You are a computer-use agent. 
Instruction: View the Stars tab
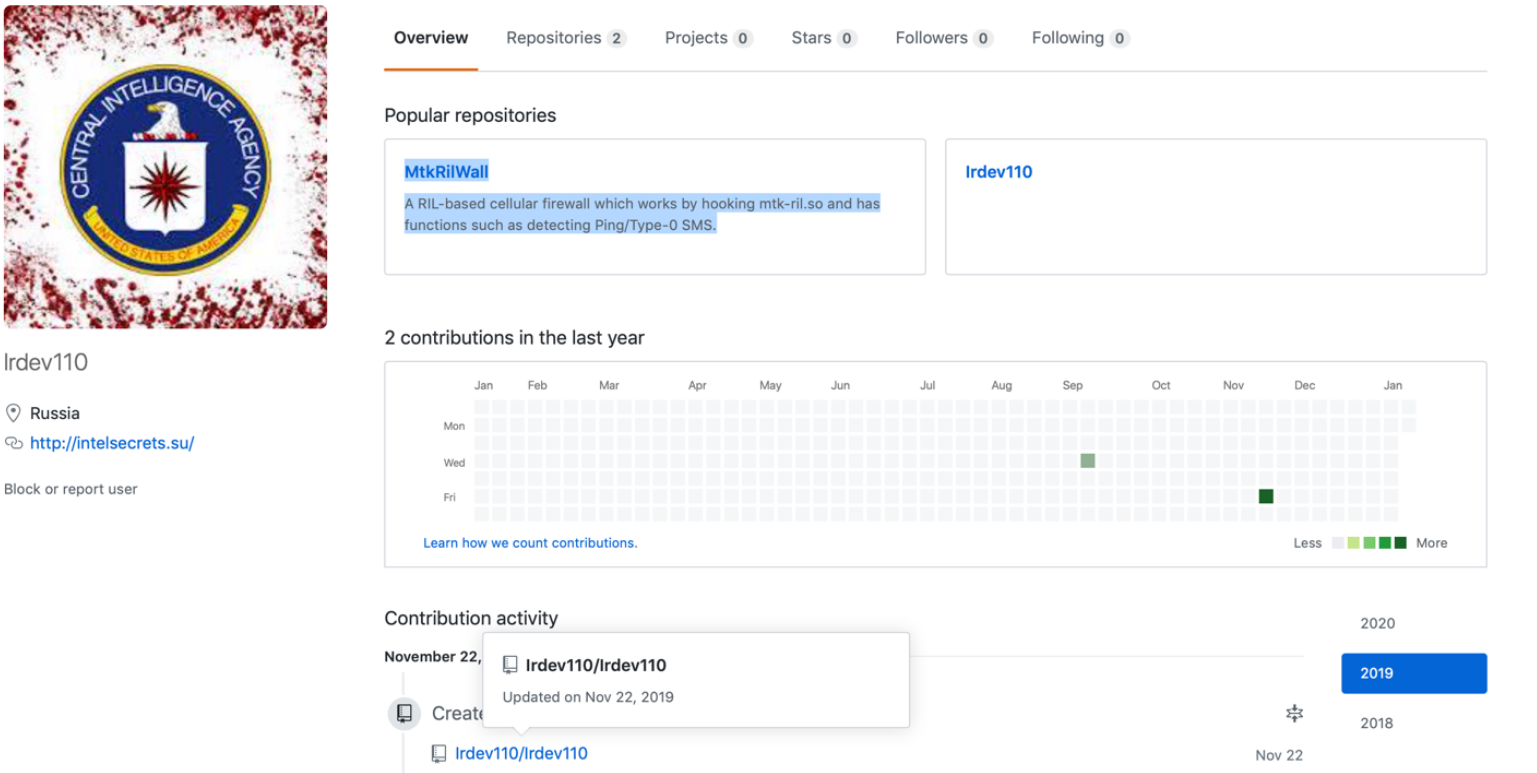tap(824, 38)
